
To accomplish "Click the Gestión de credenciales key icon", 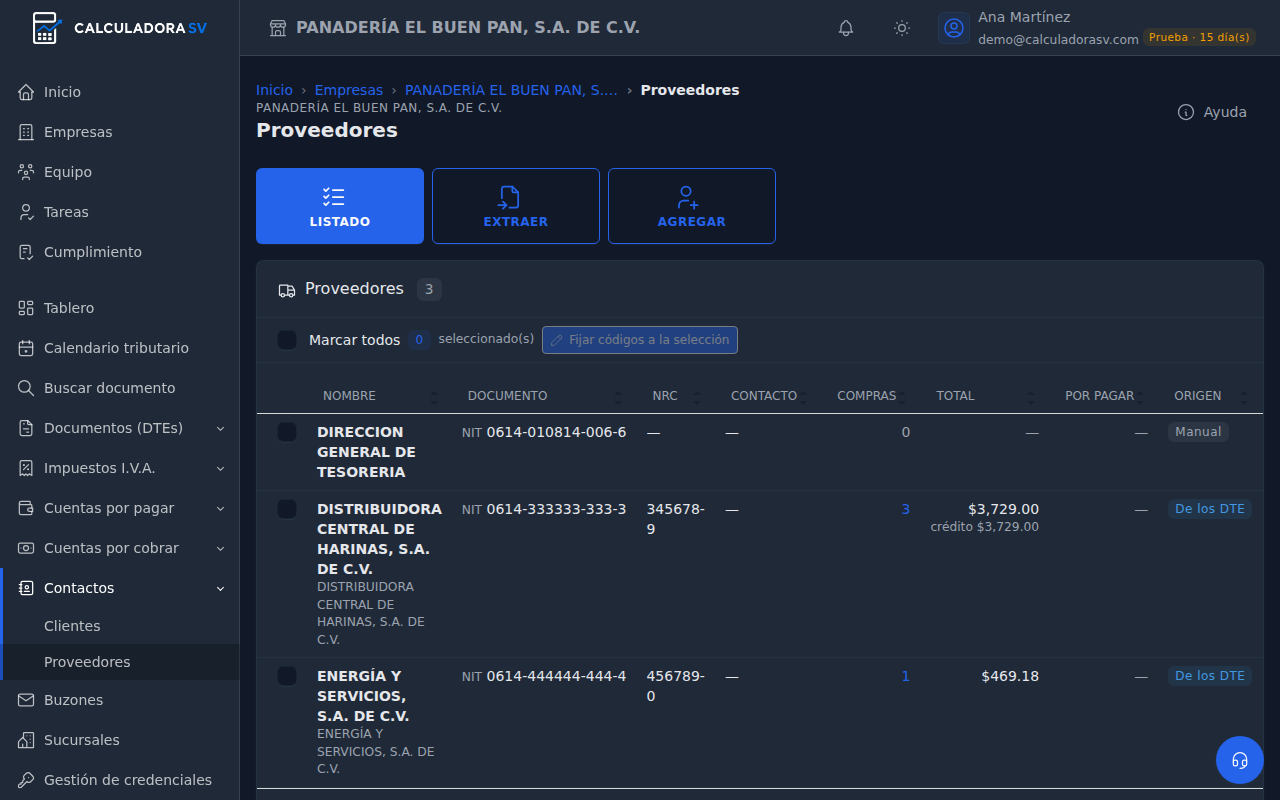I will click(26, 780).
